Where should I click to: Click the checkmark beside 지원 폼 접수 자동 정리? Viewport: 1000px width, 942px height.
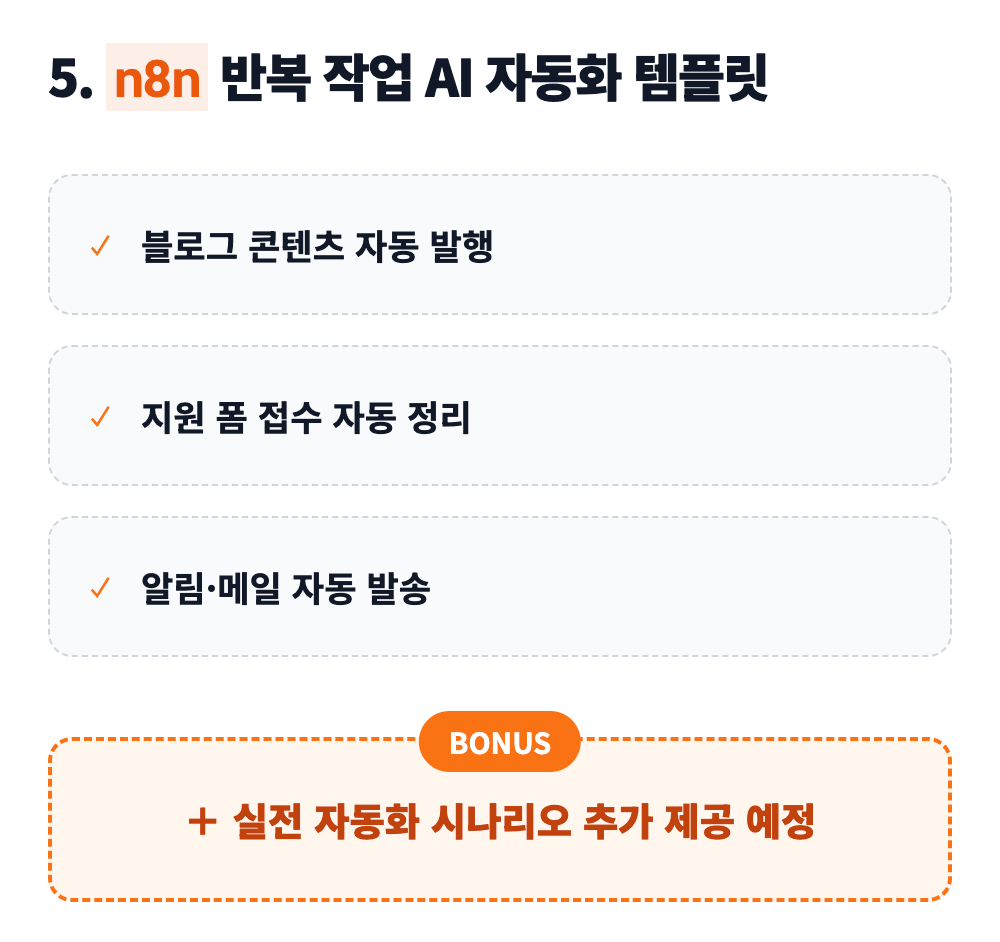coord(99,417)
